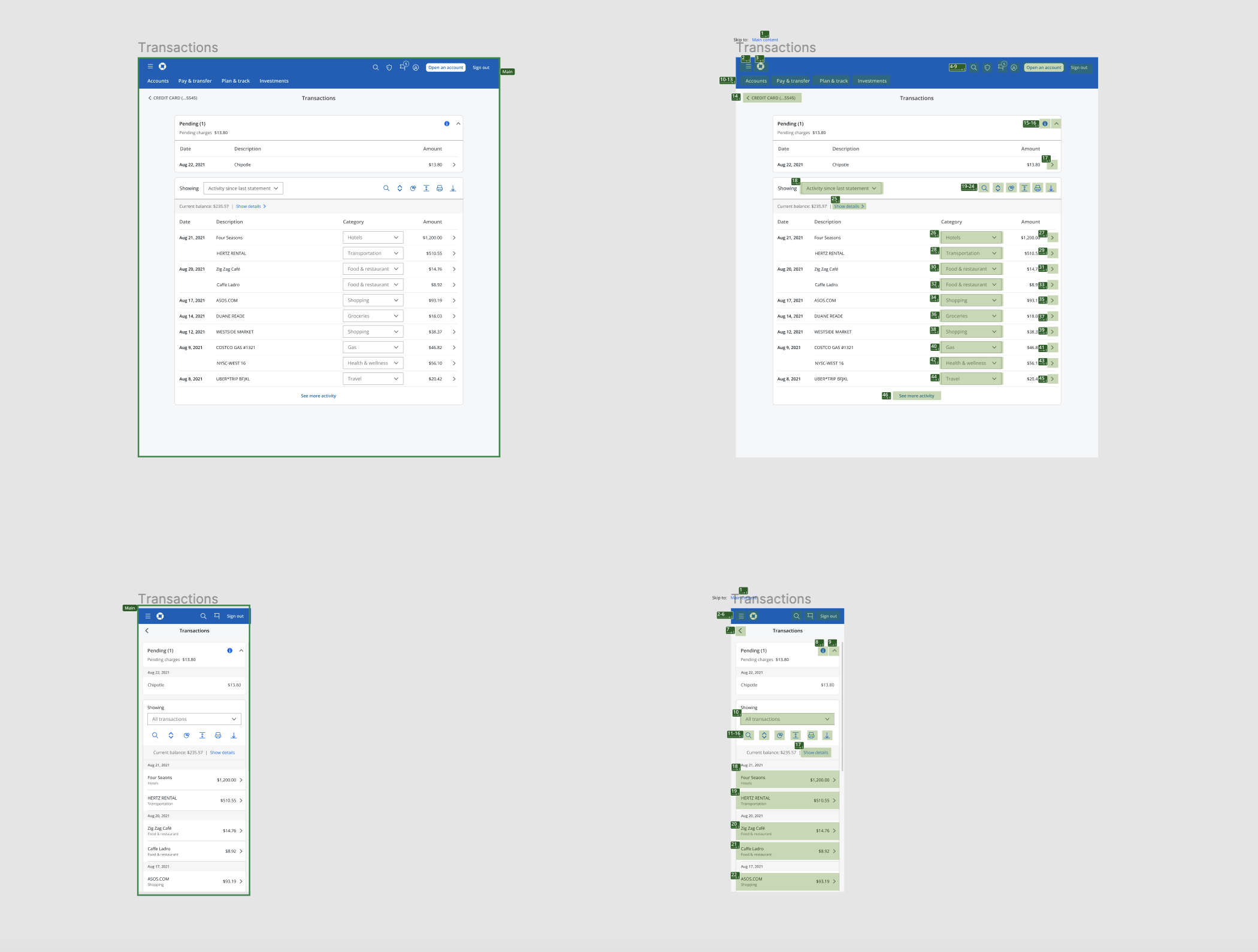This screenshot has height=952, width=1258.
Task: Click 'See more activity' link in top-left desktop mockup
Action: click(318, 396)
